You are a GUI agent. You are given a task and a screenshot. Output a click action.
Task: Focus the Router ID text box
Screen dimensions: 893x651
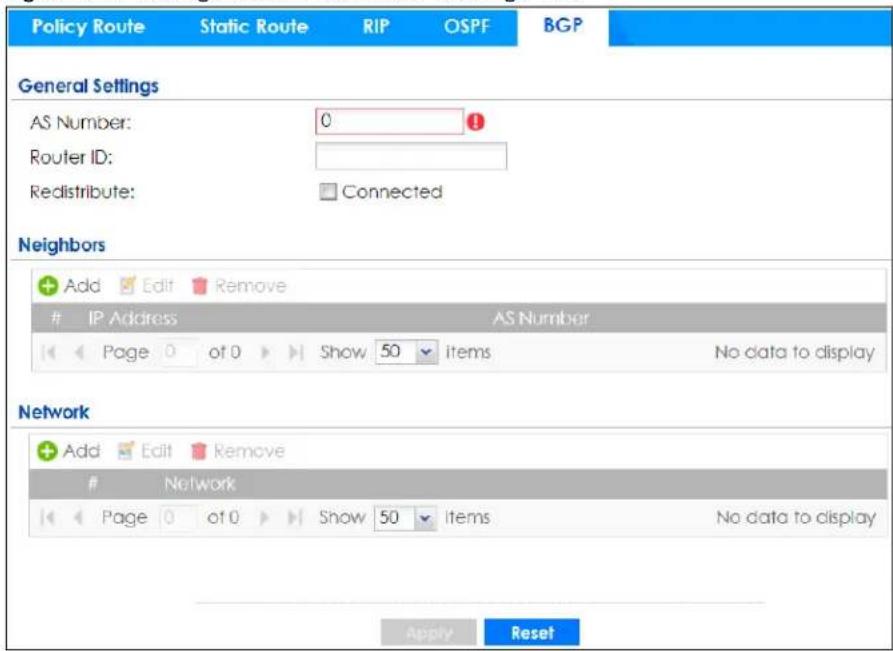coord(411,156)
